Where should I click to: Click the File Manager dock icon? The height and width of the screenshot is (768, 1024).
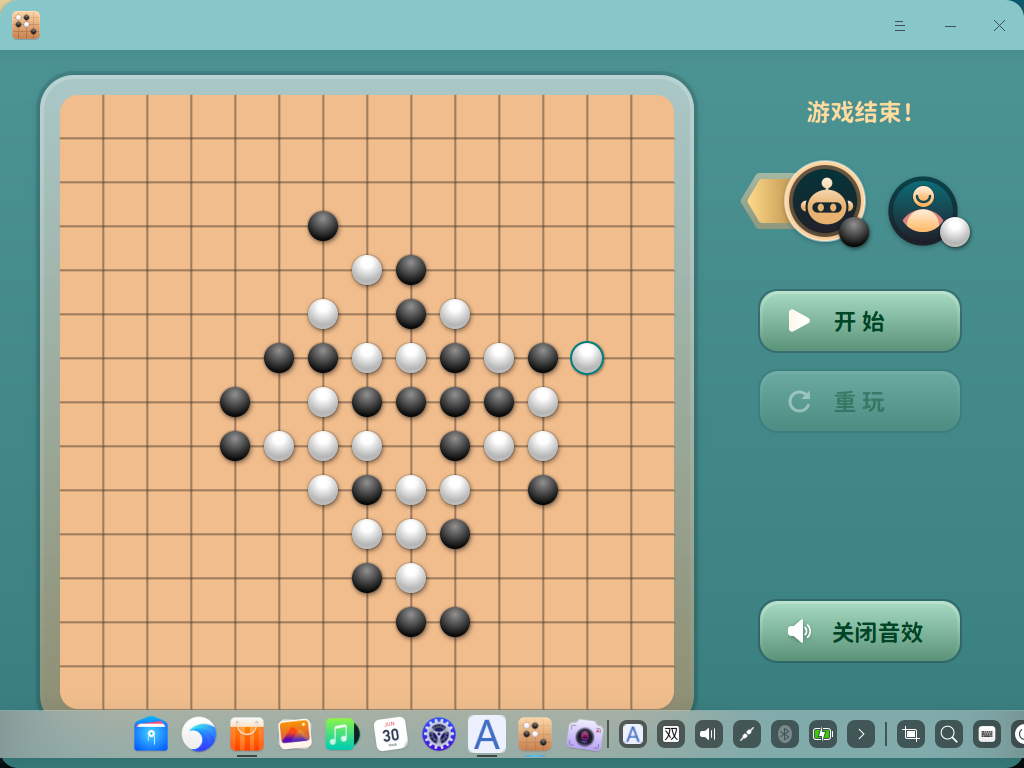(x=151, y=735)
